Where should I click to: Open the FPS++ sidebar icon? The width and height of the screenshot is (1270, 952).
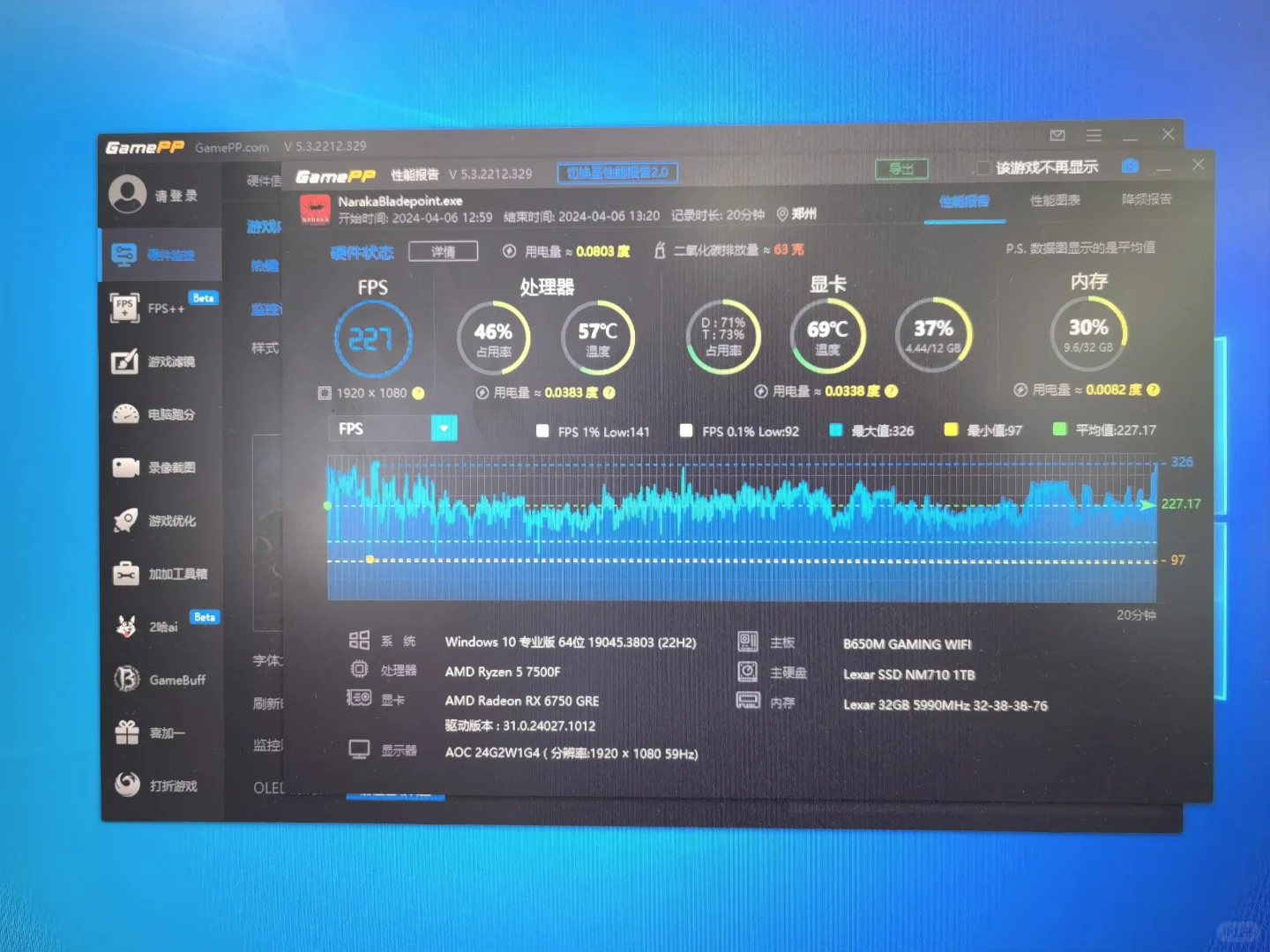coord(124,308)
